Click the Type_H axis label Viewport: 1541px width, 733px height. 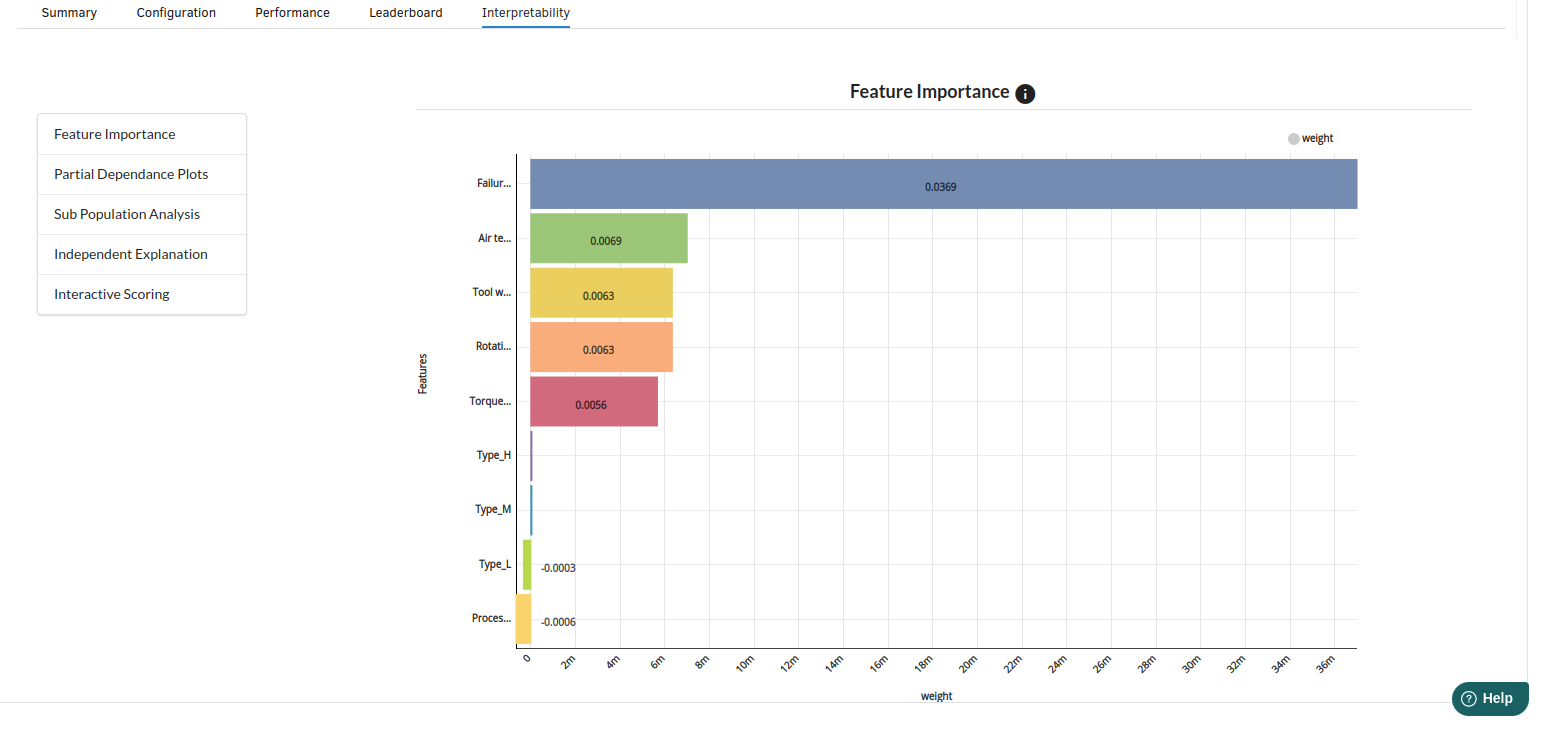coord(493,455)
